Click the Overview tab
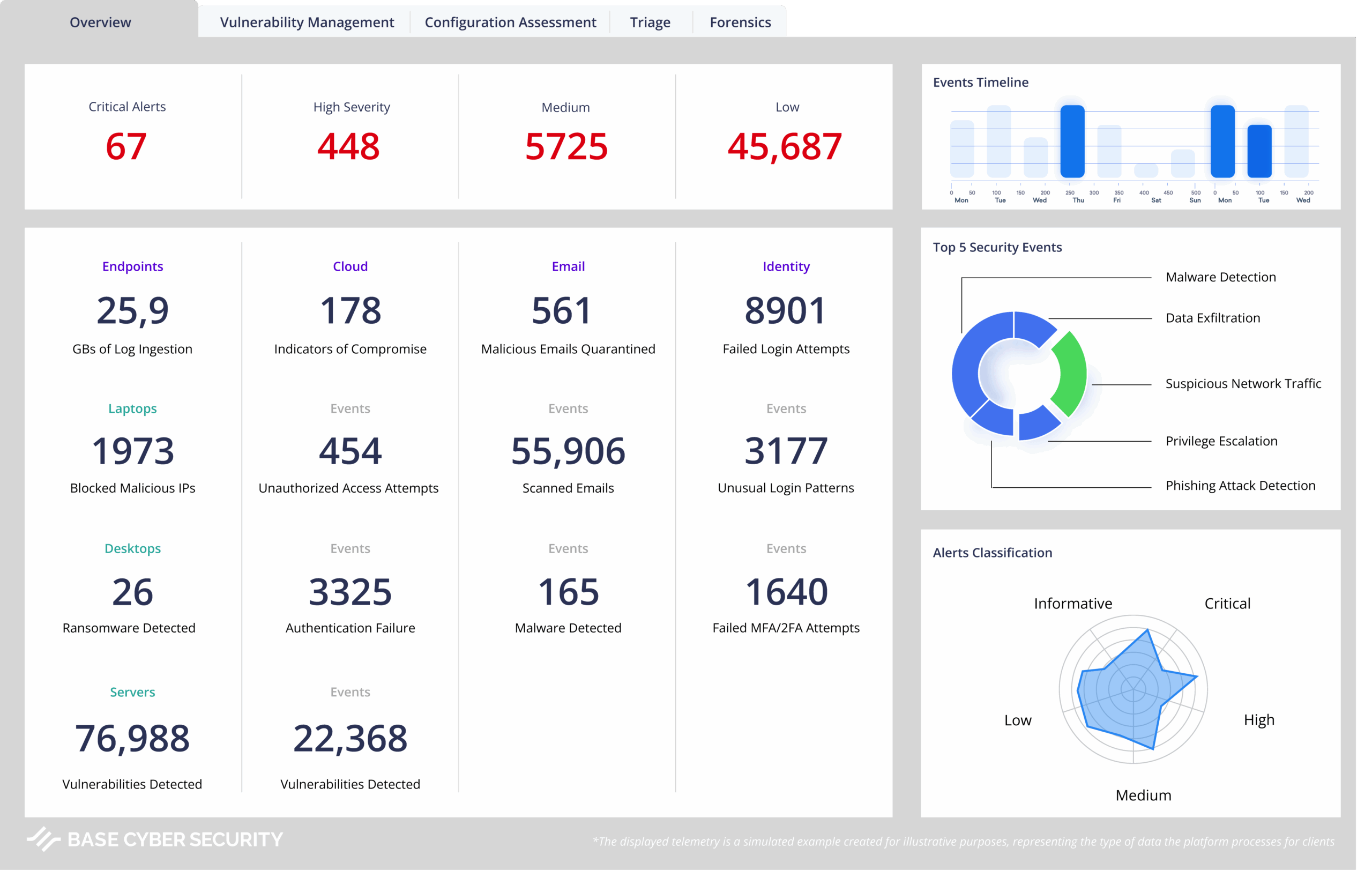 (100, 22)
